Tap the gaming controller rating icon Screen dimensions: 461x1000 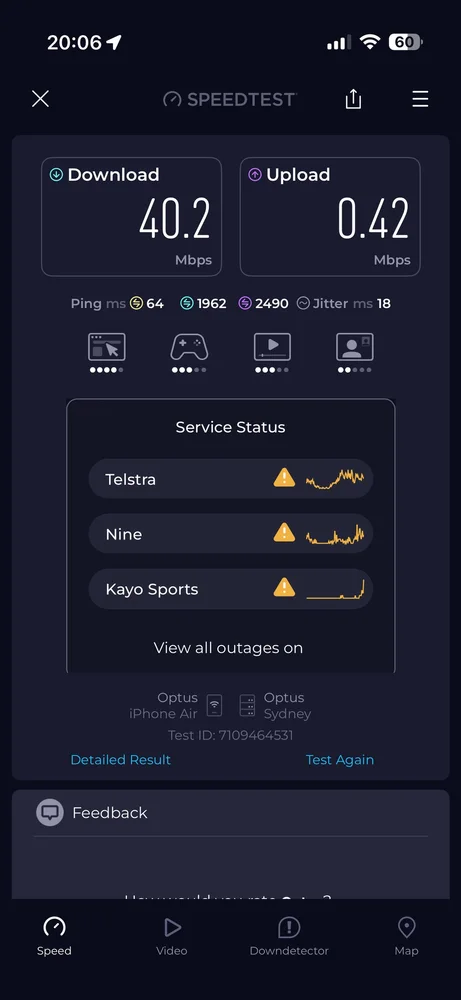click(189, 347)
